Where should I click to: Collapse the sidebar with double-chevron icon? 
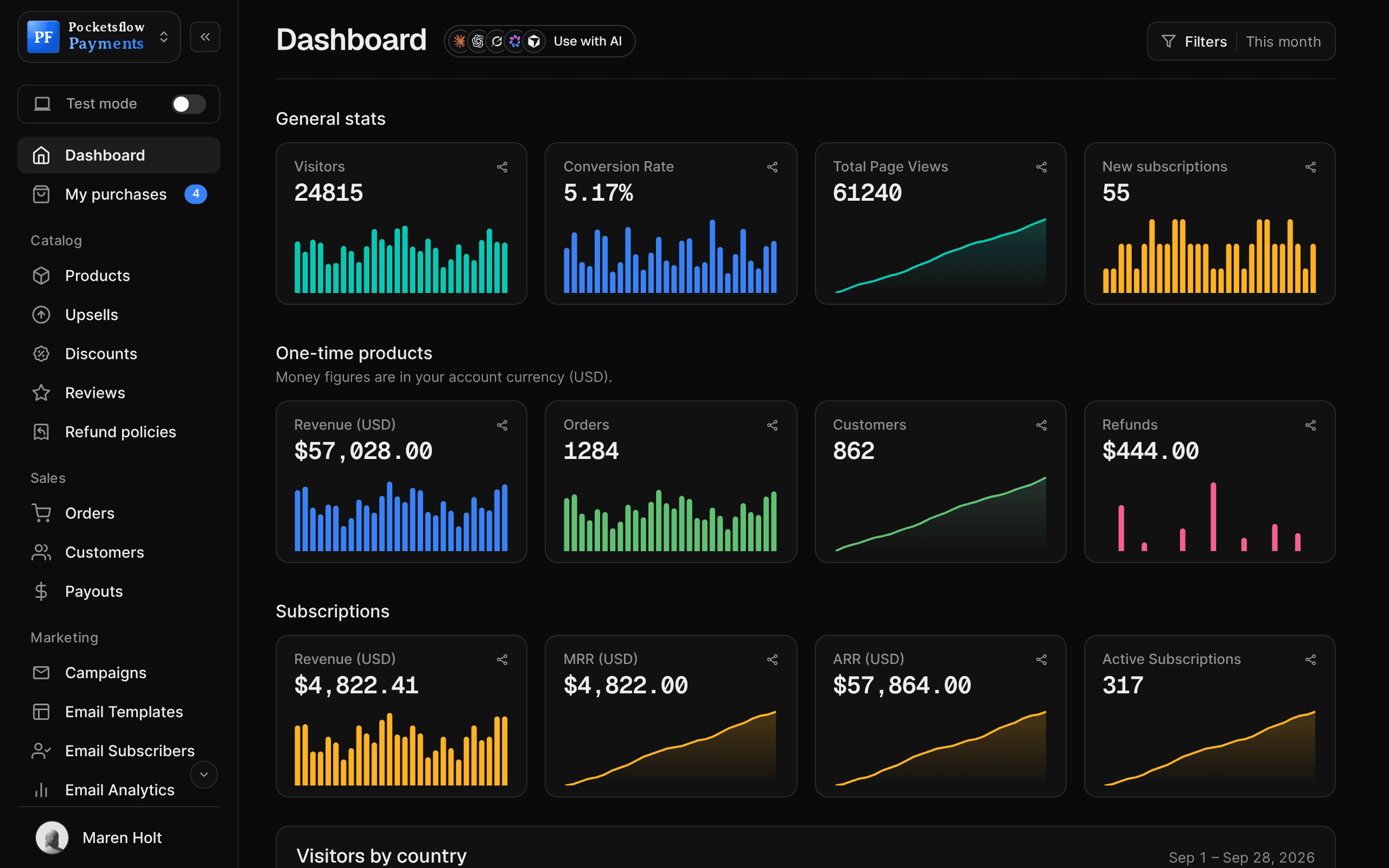pyautogui.click(x=205, y=37)
